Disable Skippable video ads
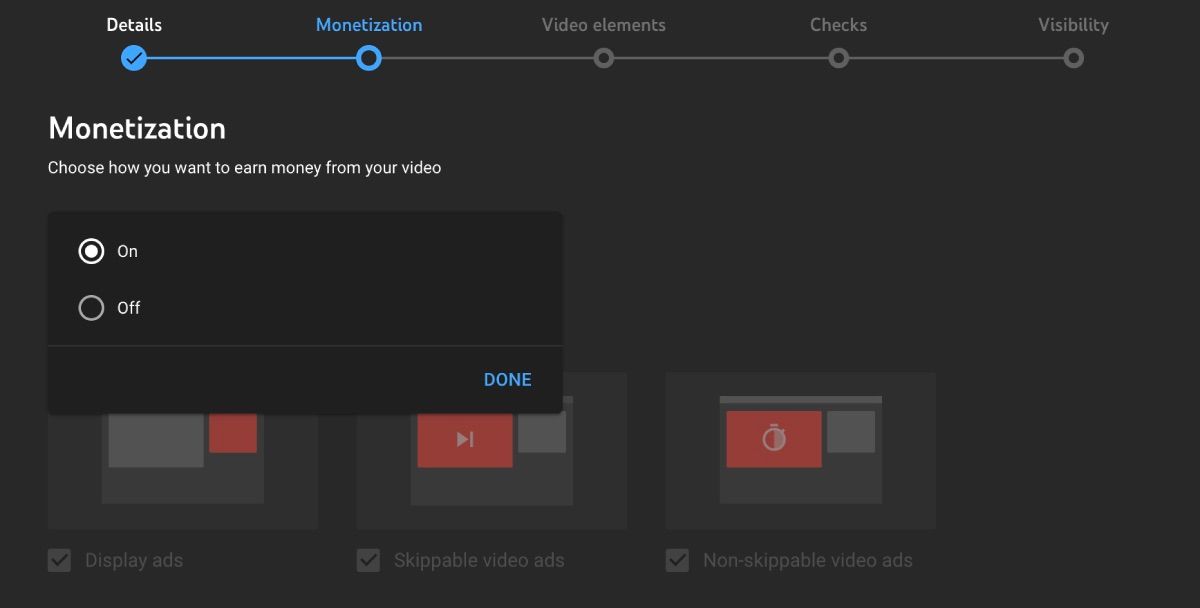The height and width of the screenshot is (608, 1200). [x=368, y=560]
